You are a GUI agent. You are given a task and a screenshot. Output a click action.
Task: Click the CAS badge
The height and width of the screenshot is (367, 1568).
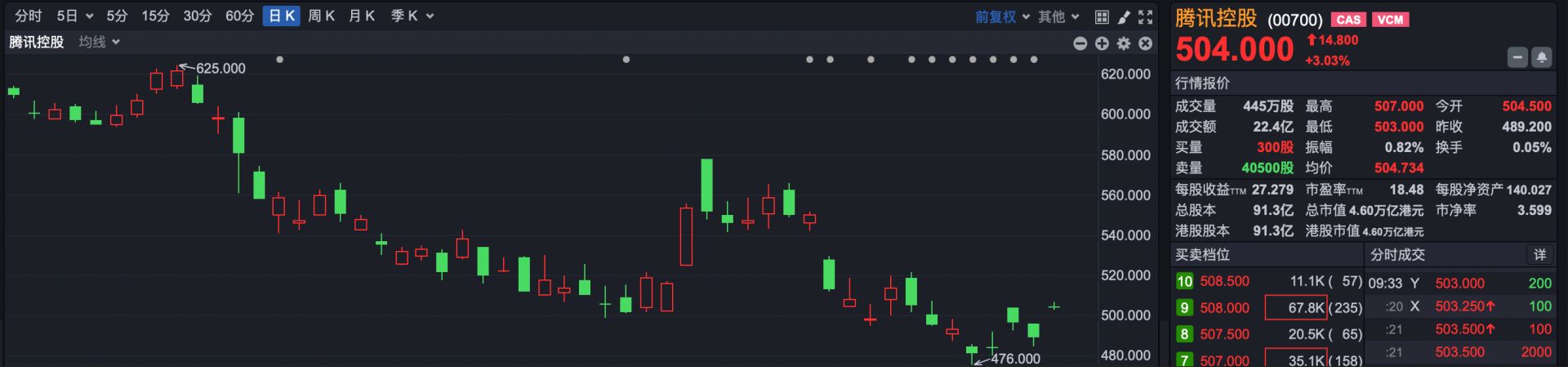pyautogui.click(x=1348, y=20)
